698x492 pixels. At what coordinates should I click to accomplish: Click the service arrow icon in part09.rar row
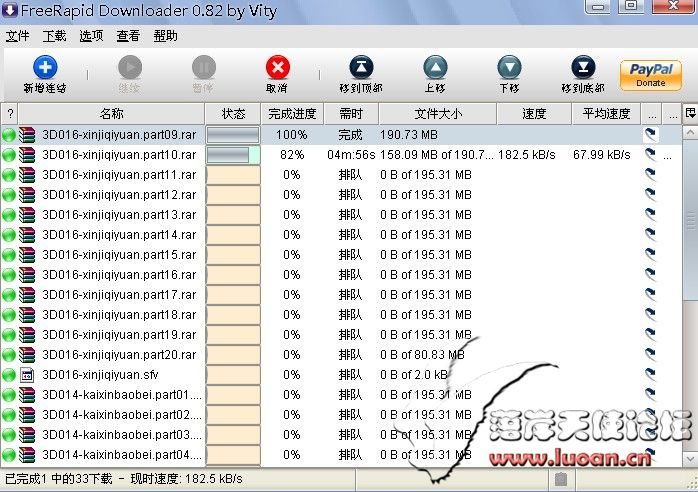pos(650,134)
